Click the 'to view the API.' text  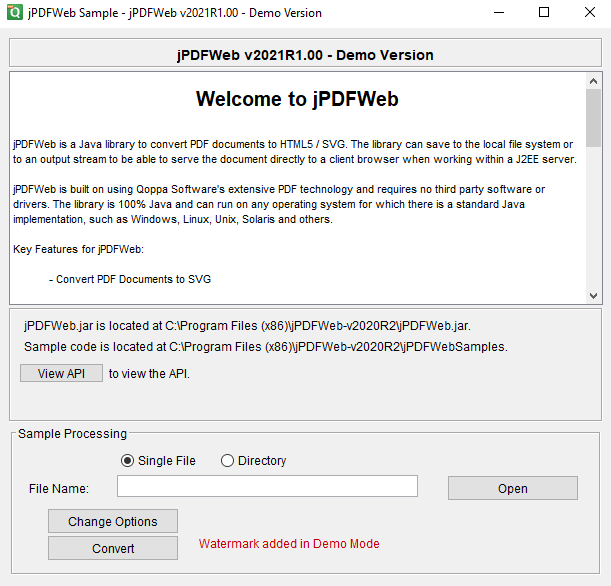149,374
